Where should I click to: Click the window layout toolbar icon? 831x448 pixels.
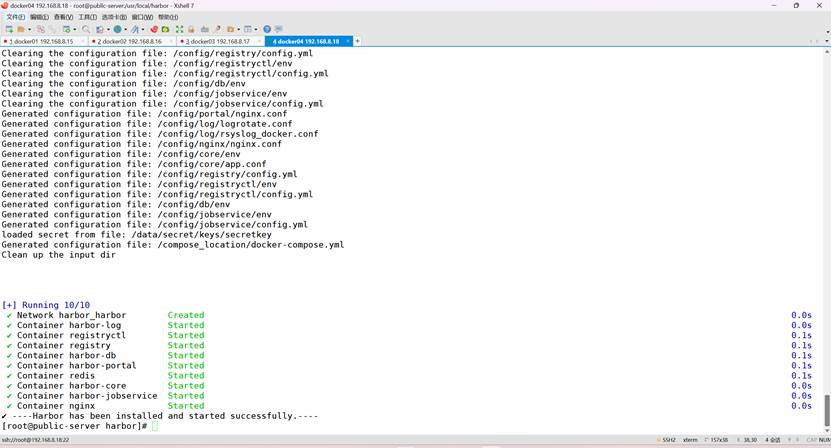pos(248,29)
